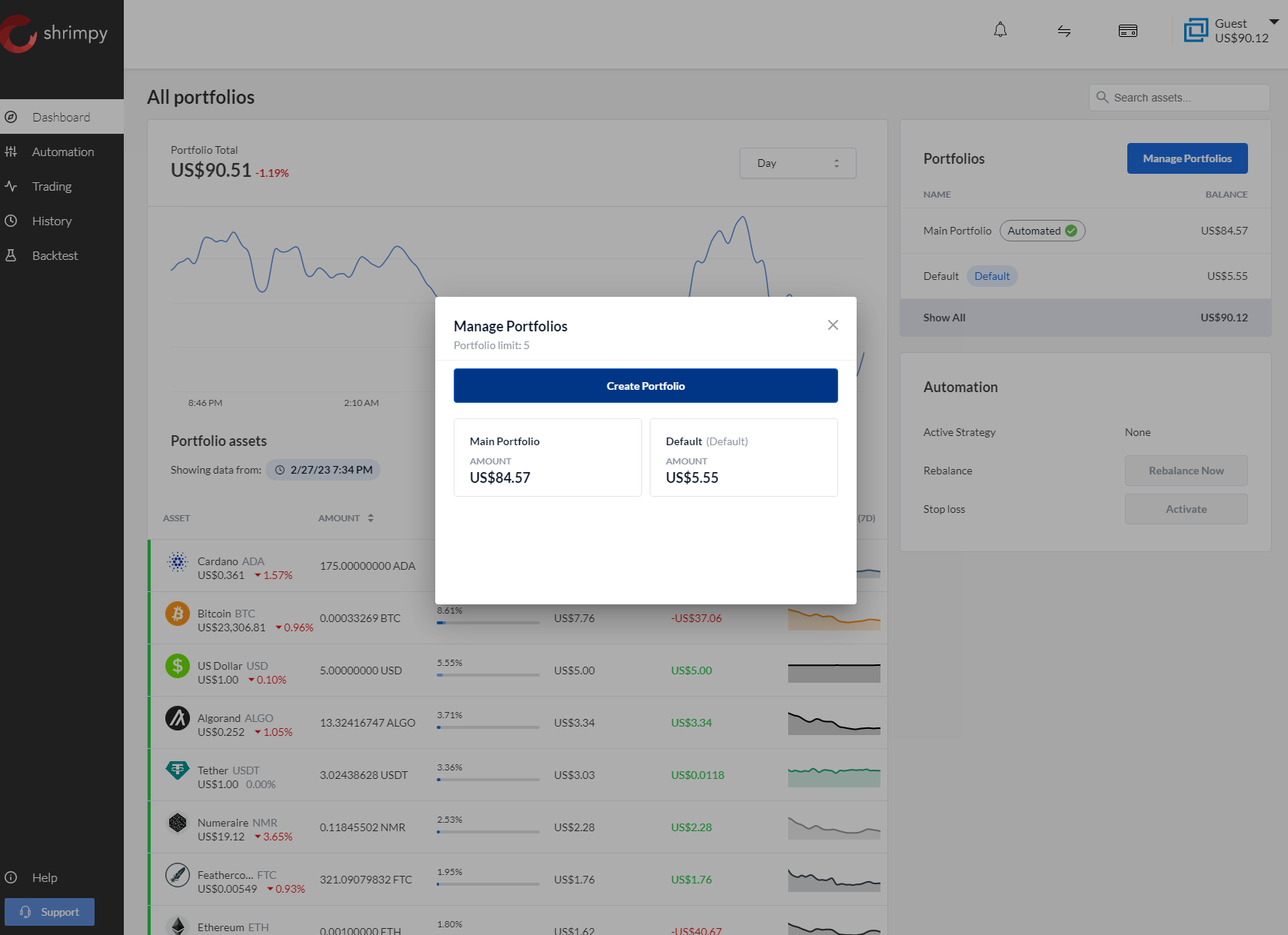
Task: Click the 0.00033269 BTC amount
Action: coord(360,618)
